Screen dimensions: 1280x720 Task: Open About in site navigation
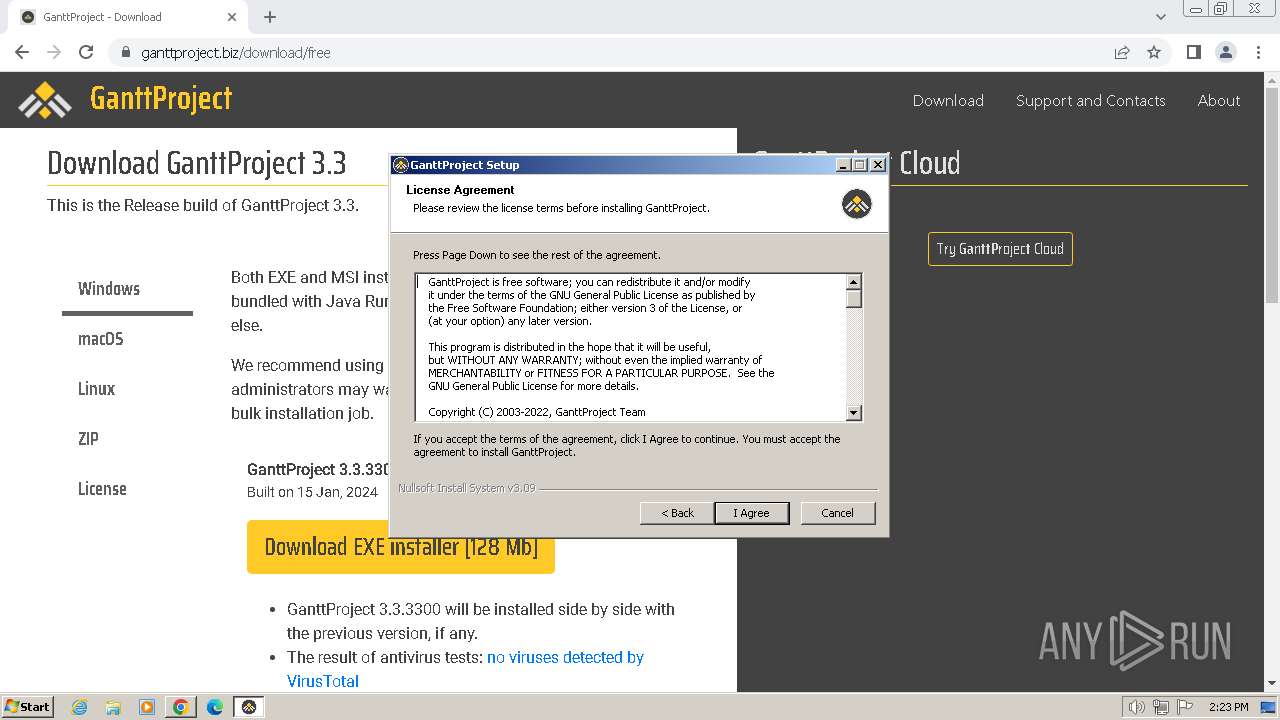pyautogui.click(x=1219, y=100)
